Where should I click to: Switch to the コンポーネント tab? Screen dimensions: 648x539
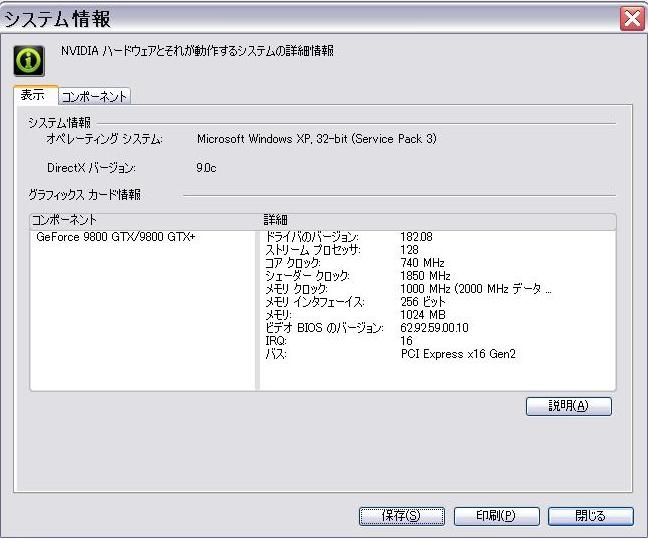[94, 96]
